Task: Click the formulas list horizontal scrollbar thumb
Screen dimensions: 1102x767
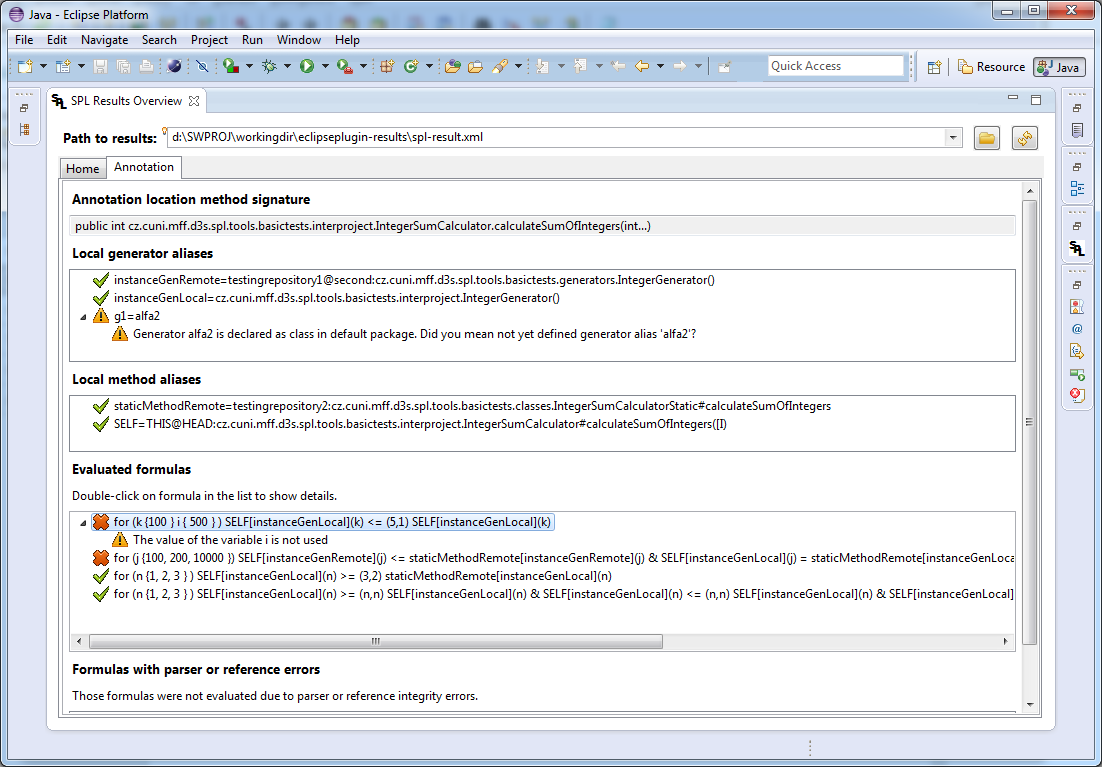Action: pos(376,641)
